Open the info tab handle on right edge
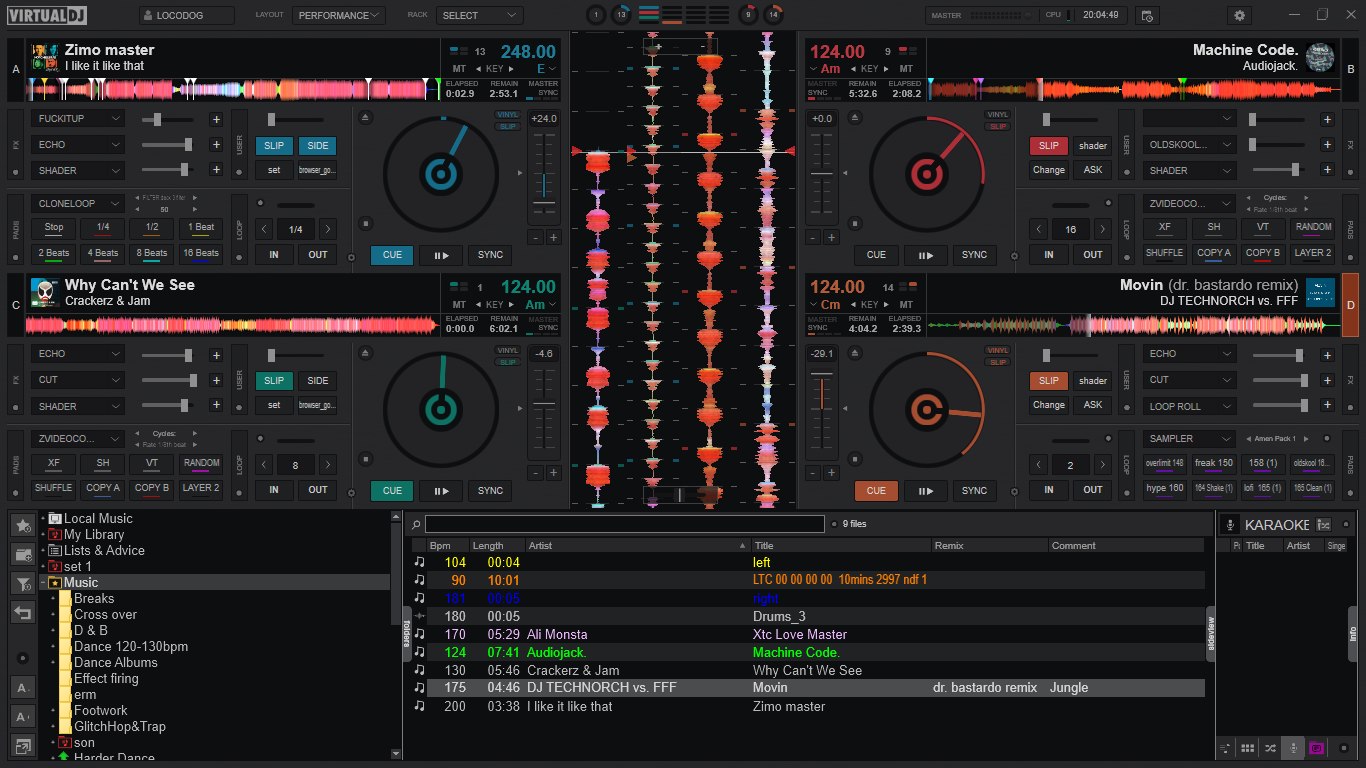1366x768 pixels. point(1353,634)
